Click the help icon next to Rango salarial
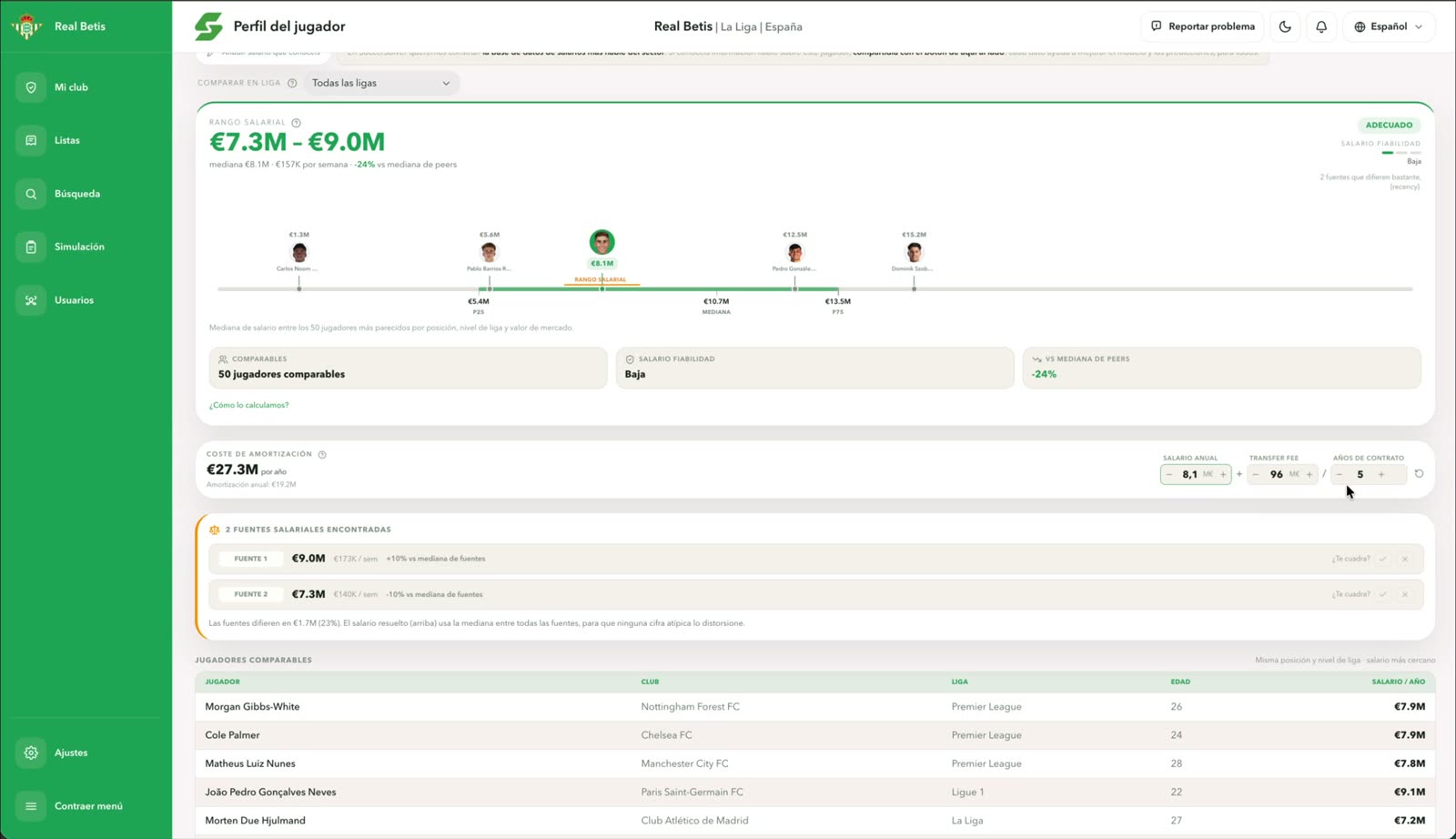 (x=296, y=122)
